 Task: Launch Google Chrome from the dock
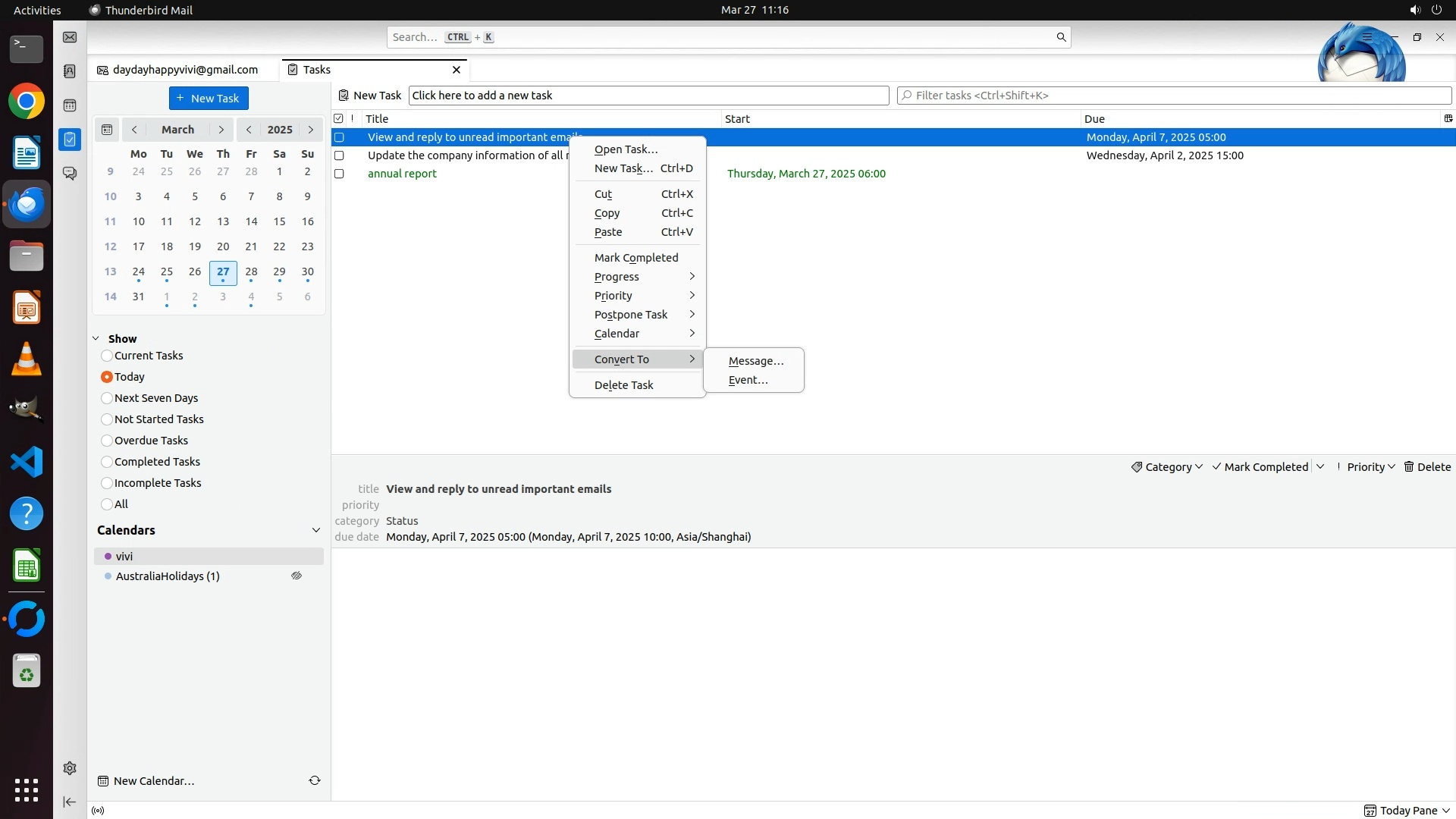click(x=27, y=102)
